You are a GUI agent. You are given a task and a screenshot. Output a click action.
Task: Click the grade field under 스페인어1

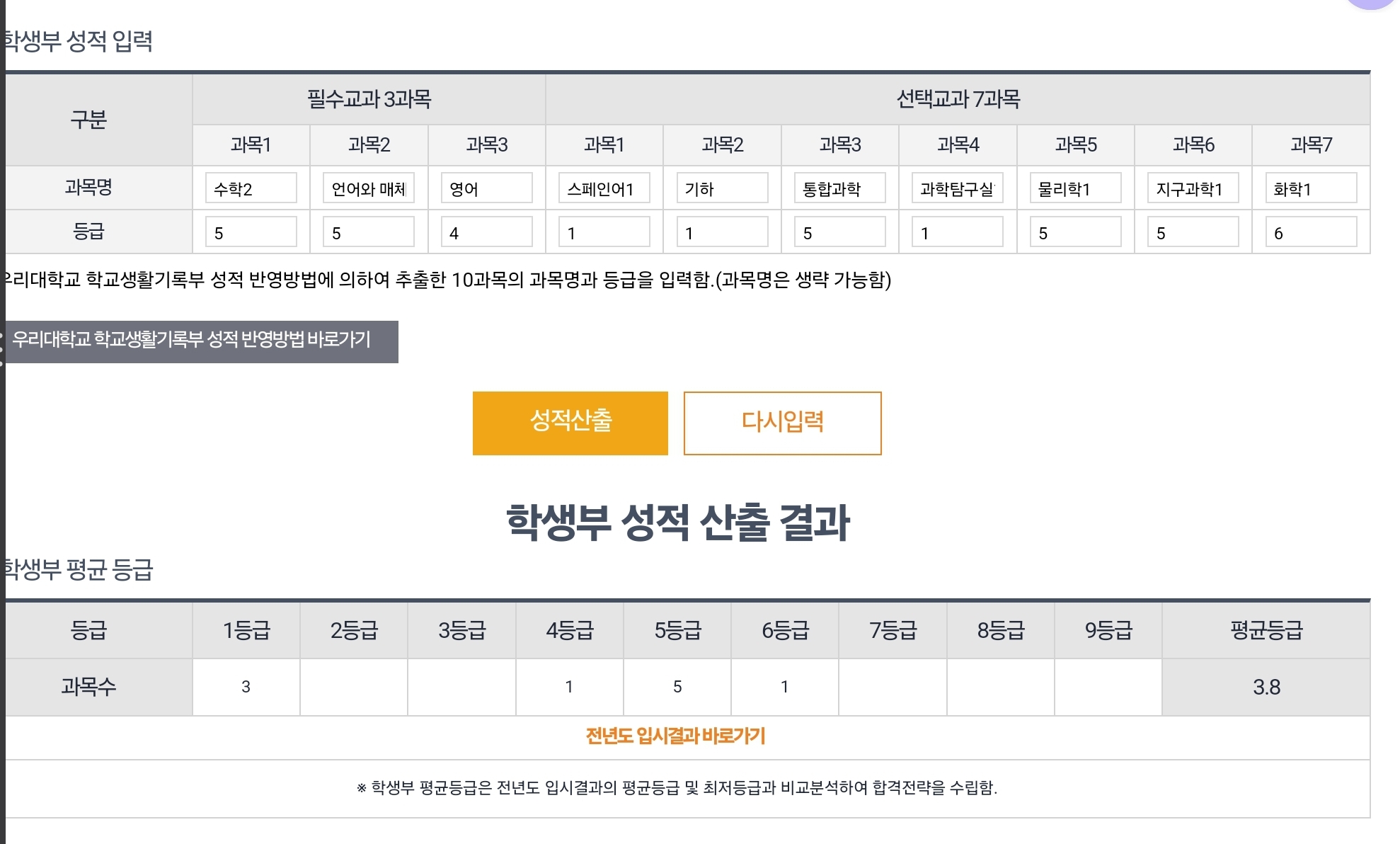tap(604, 232)
